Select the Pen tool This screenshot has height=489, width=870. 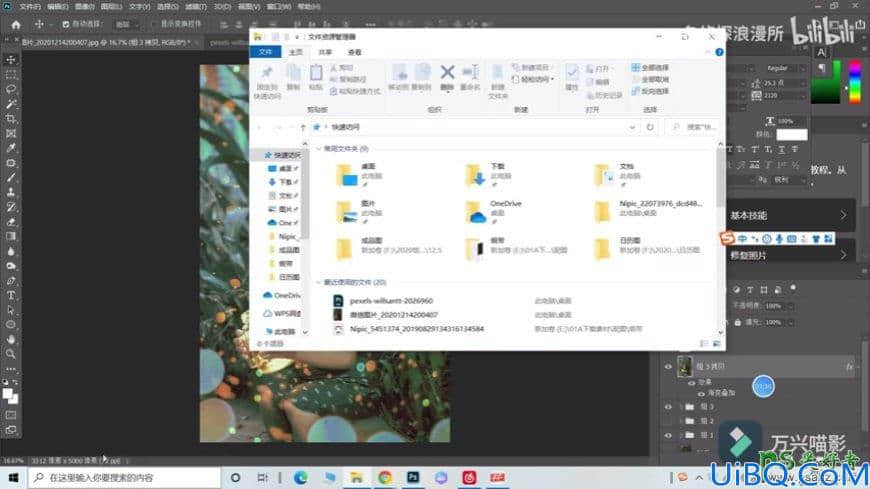pyautogui.click(x=11, y=281)
